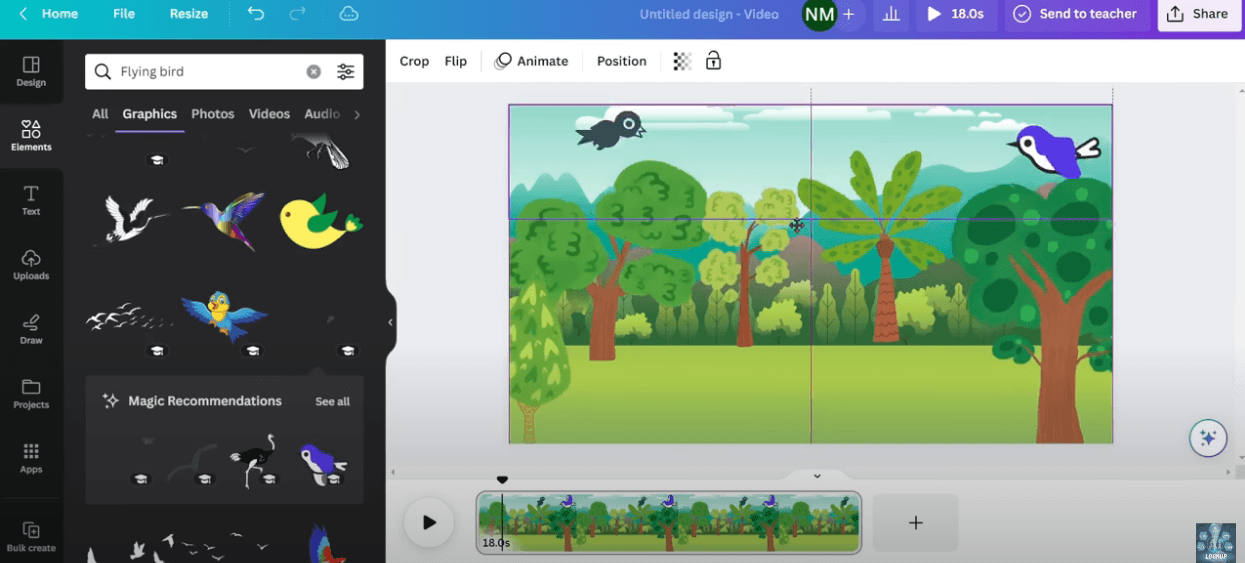1245x563 pixels.
Task: Select the colorful hummingbird graphic
Action: pyautogui.click(x=225, y=220)
